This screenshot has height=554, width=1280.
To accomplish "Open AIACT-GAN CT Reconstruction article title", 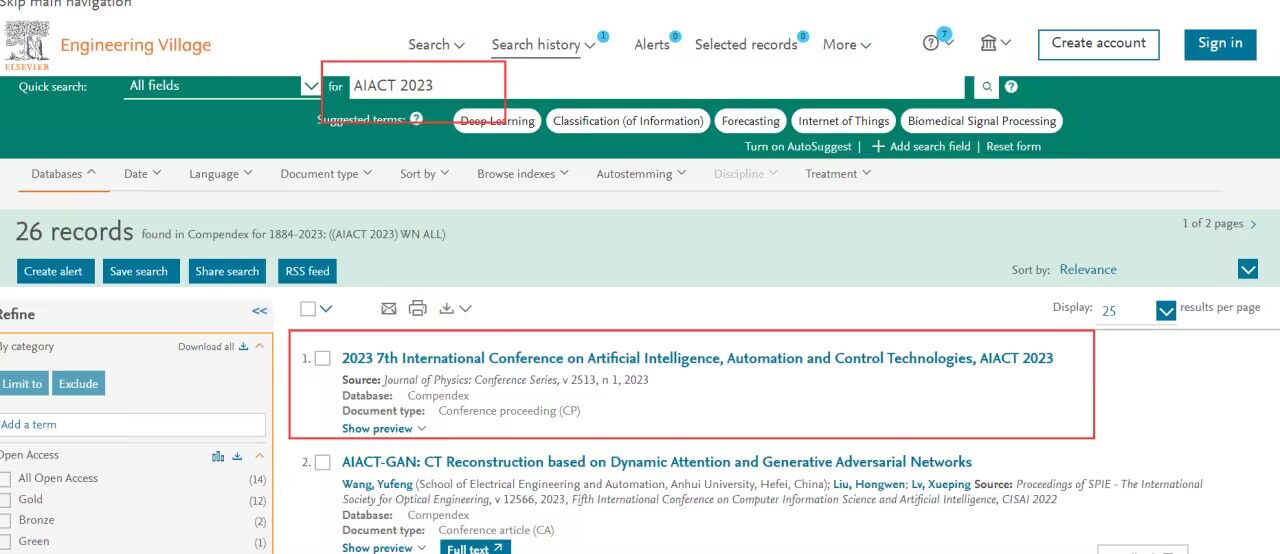I will pos(657,462).
